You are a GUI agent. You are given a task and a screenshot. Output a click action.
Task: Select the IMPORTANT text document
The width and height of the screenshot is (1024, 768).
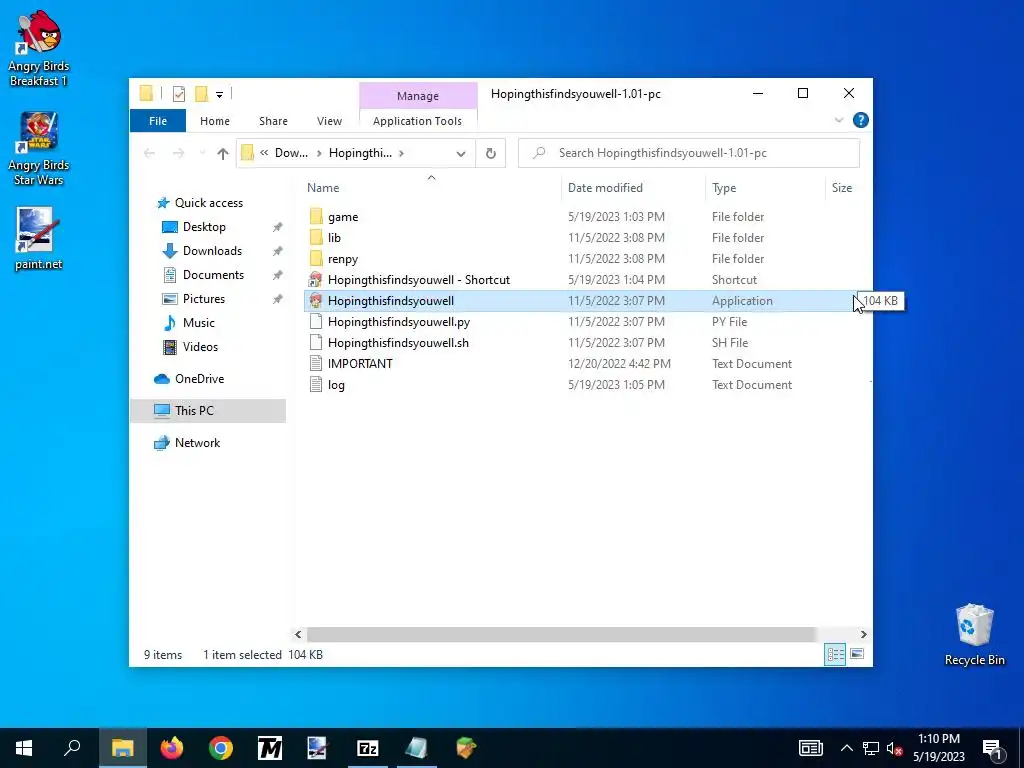360,363
